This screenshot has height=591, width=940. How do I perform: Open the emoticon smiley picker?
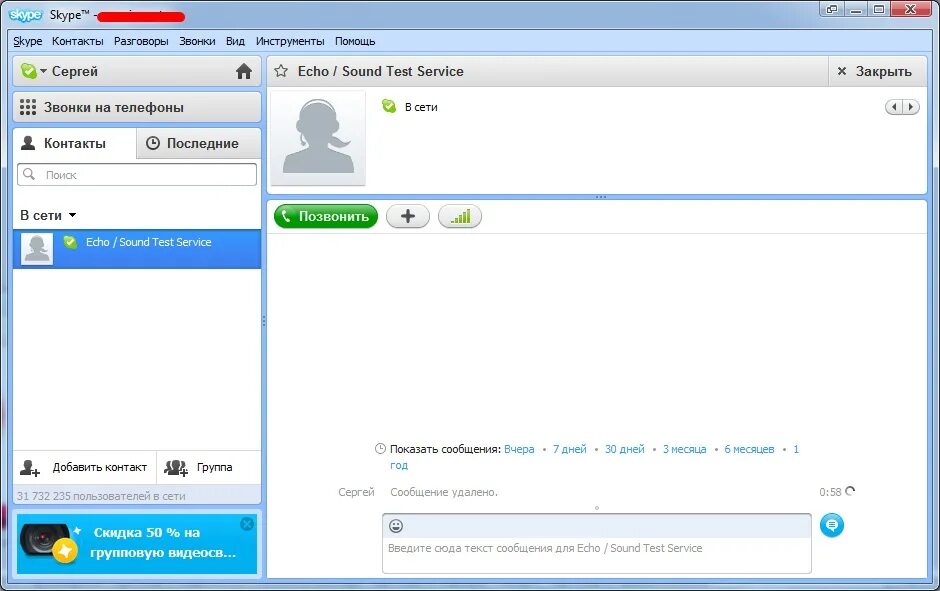click(396, 526)
